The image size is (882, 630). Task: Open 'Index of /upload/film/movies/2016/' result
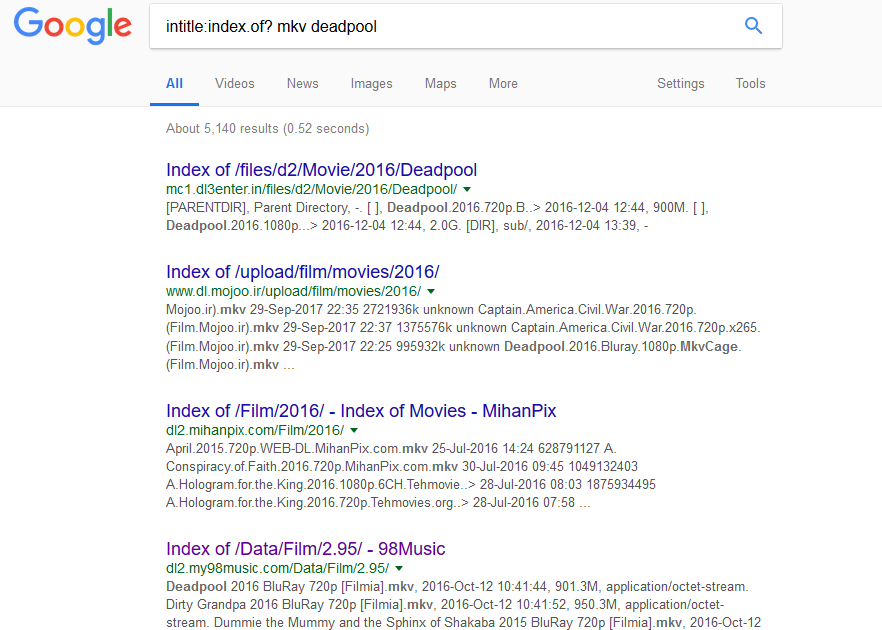(x=303, y=272)
